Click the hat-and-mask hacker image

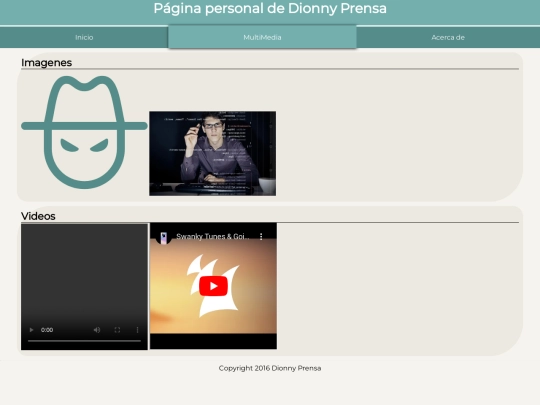point(84,133)
